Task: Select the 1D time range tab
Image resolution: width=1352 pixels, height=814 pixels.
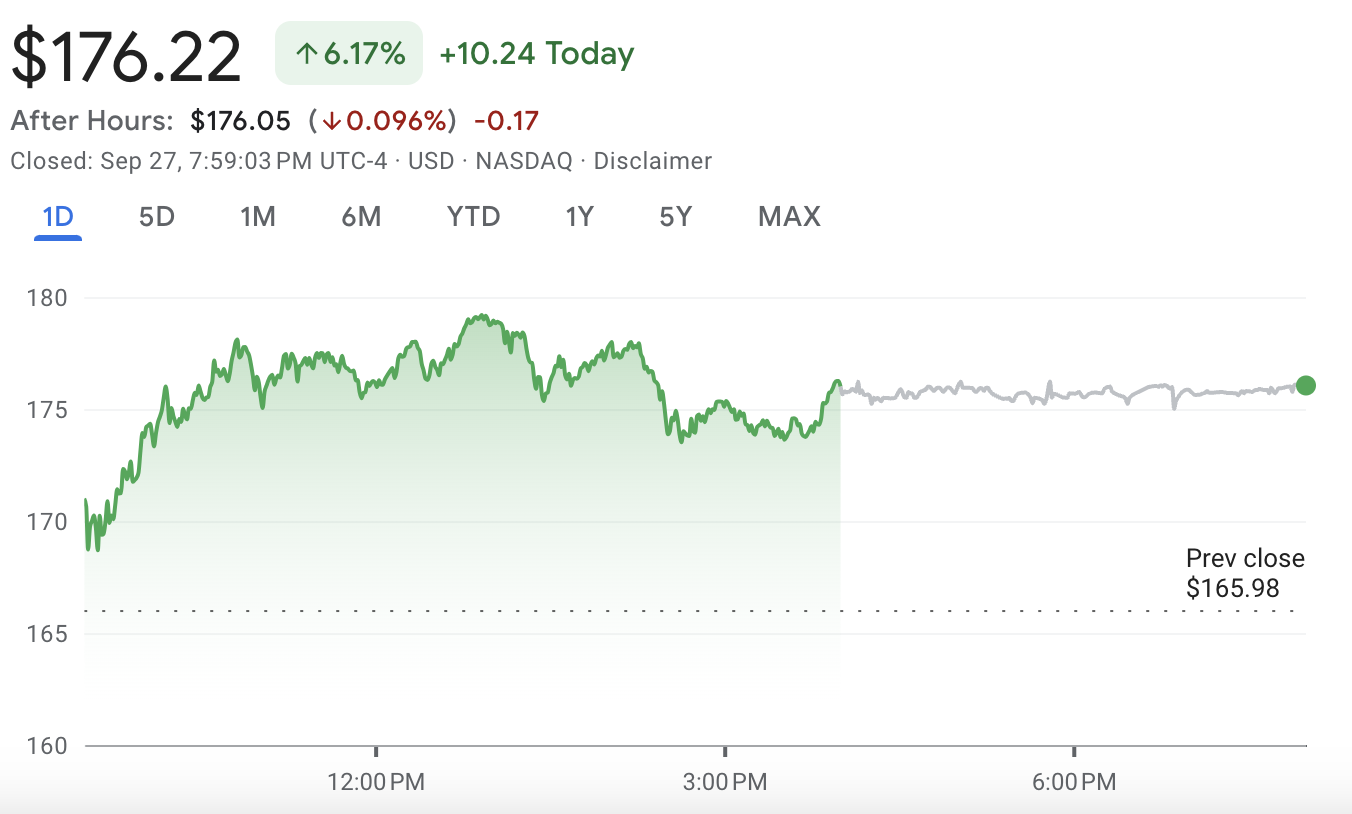Action: click(x=58, y=216)
